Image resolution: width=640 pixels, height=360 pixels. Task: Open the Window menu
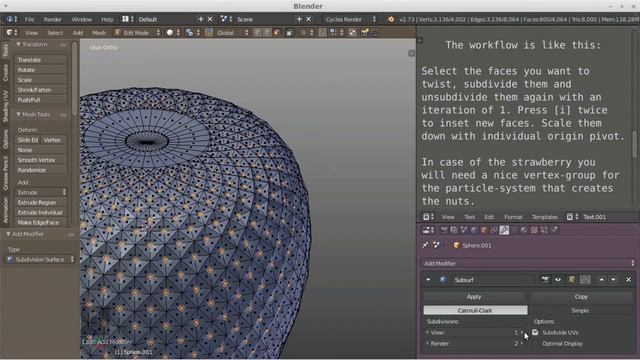point(82,19)
